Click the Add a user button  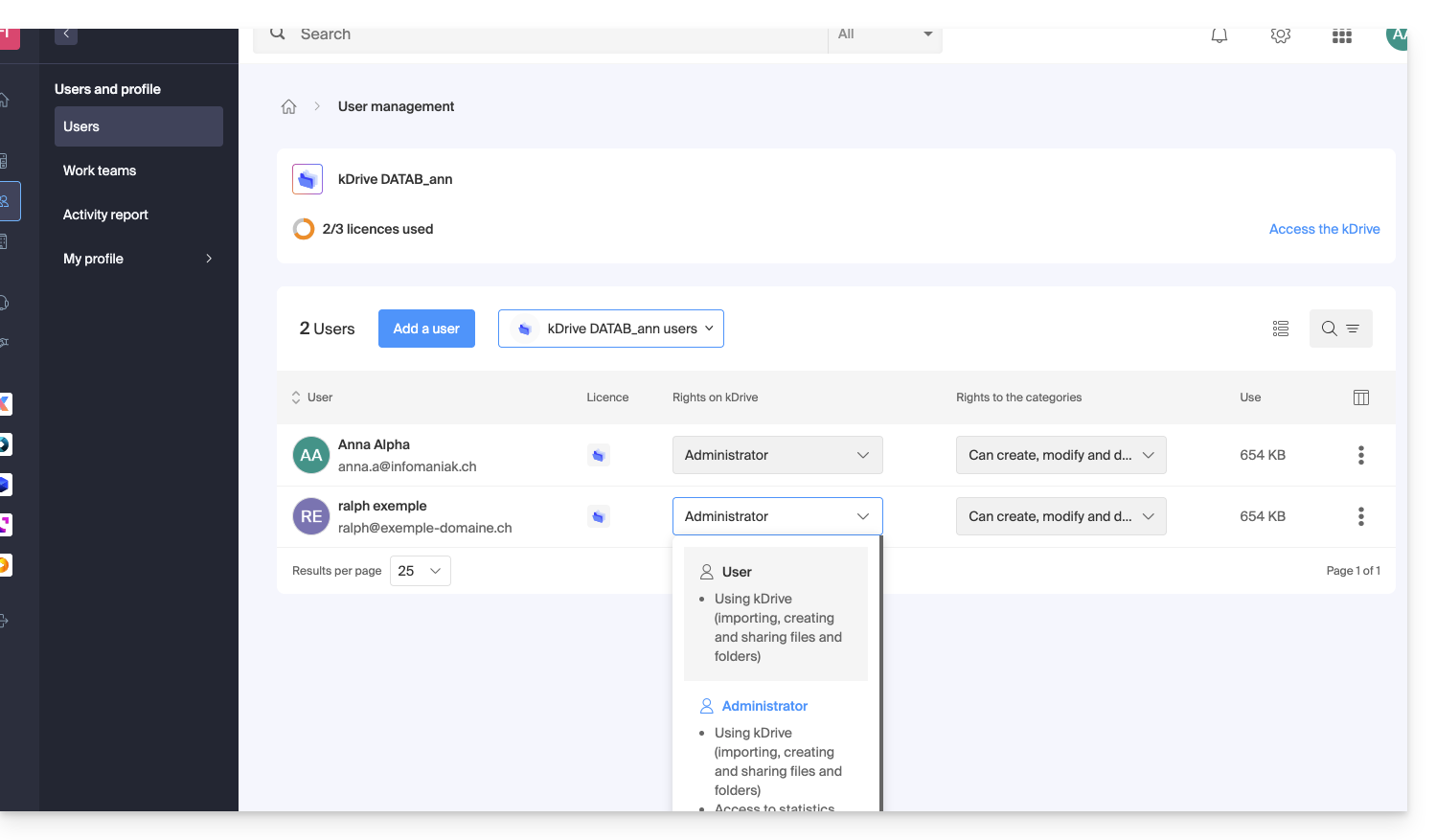[426, 329]
